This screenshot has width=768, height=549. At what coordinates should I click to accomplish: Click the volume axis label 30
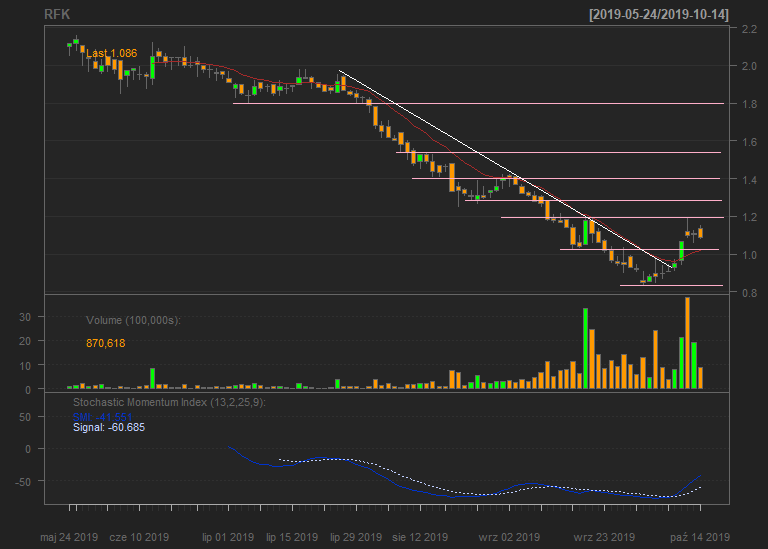point(25,317)
